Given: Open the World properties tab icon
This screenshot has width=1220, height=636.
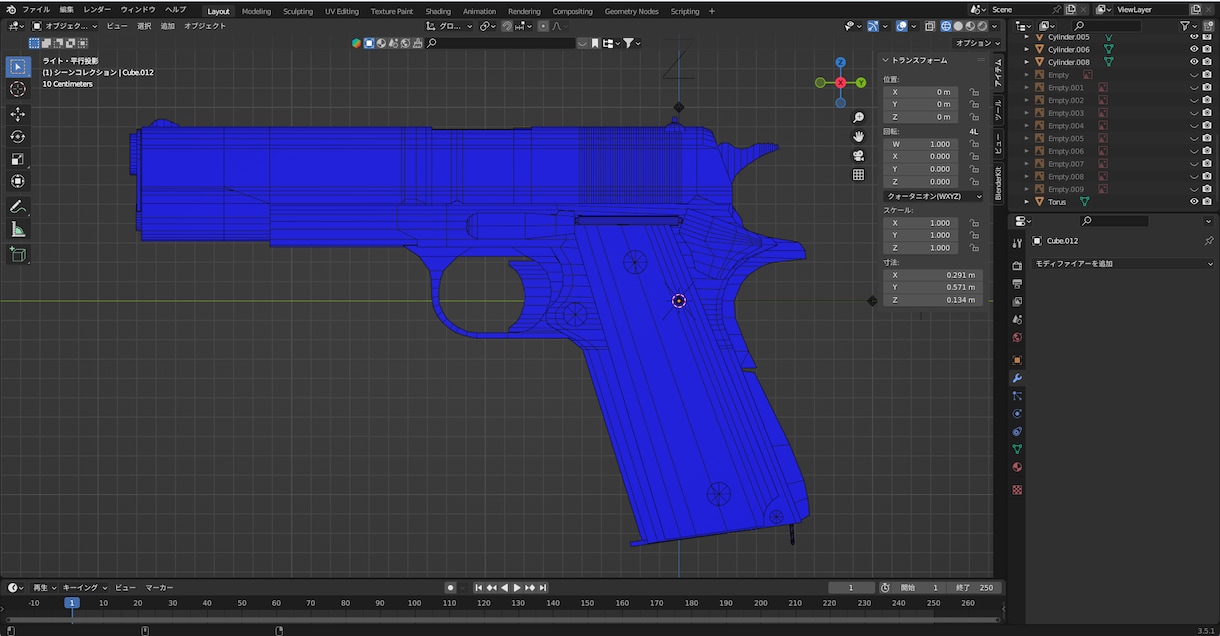Looking at the screenshot, I should pyautogui.click(x=1017, y=337).
